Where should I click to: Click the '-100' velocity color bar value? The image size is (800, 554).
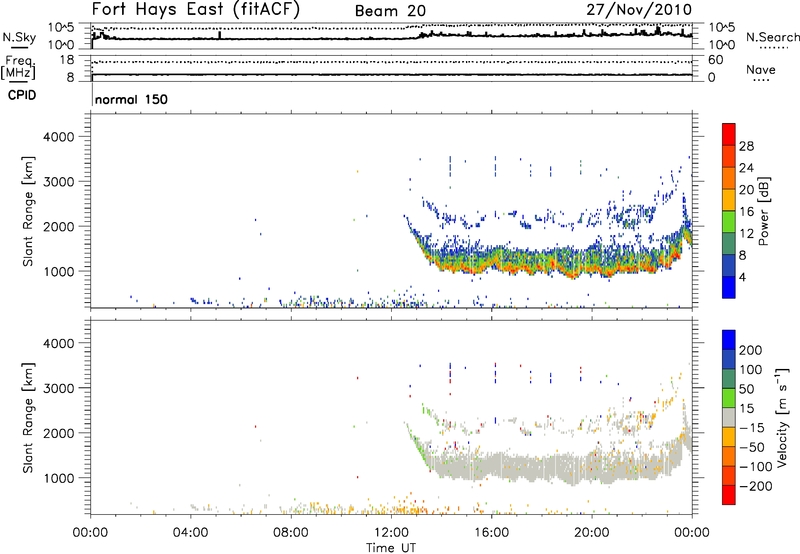click(x=755, y=467)
